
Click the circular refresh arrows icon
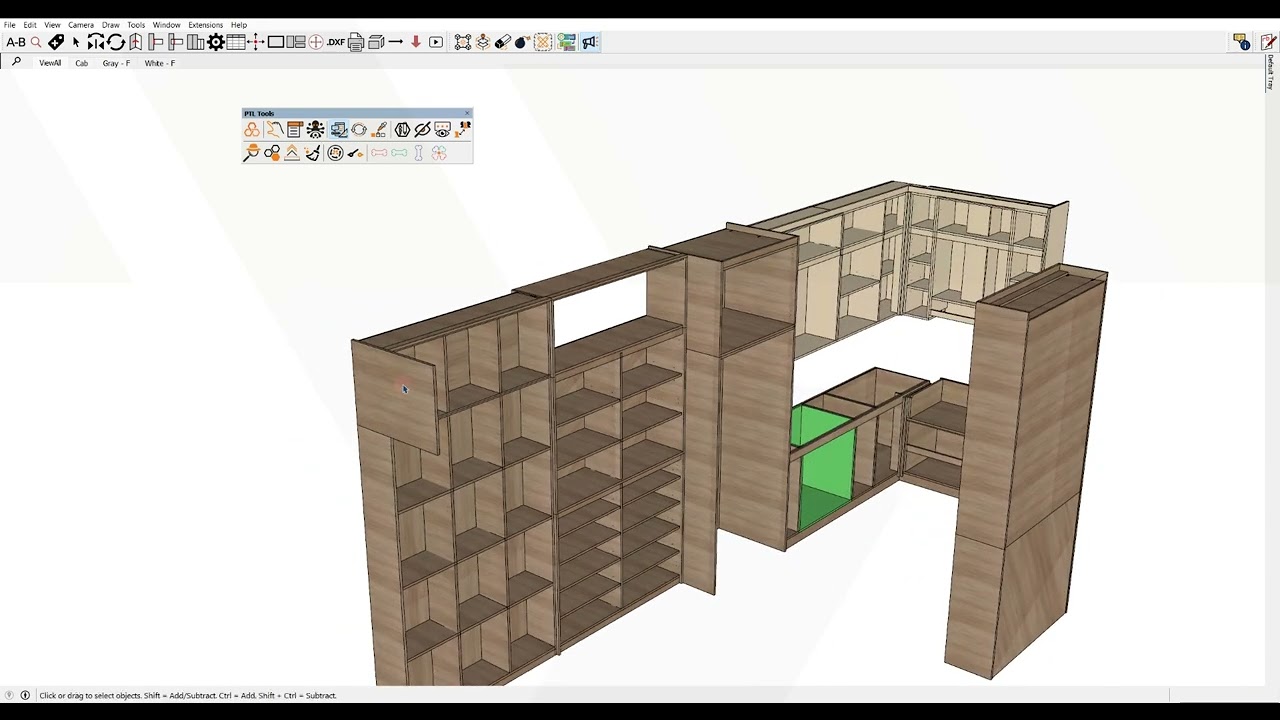click(x=116, y=42)
